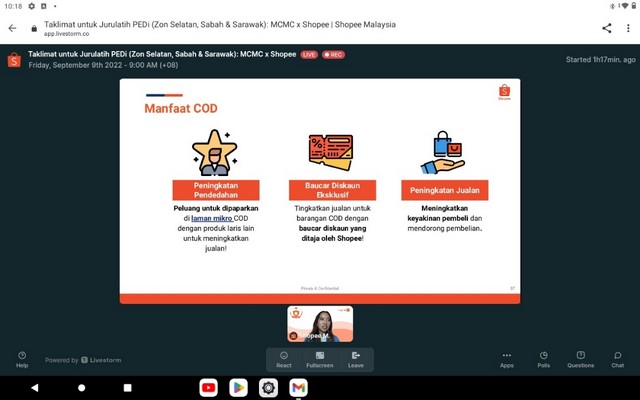Image resolution: width=640 pixels, height=400 pixels.
Task: Go back using browser back arrow
Action: coord(13,28)
